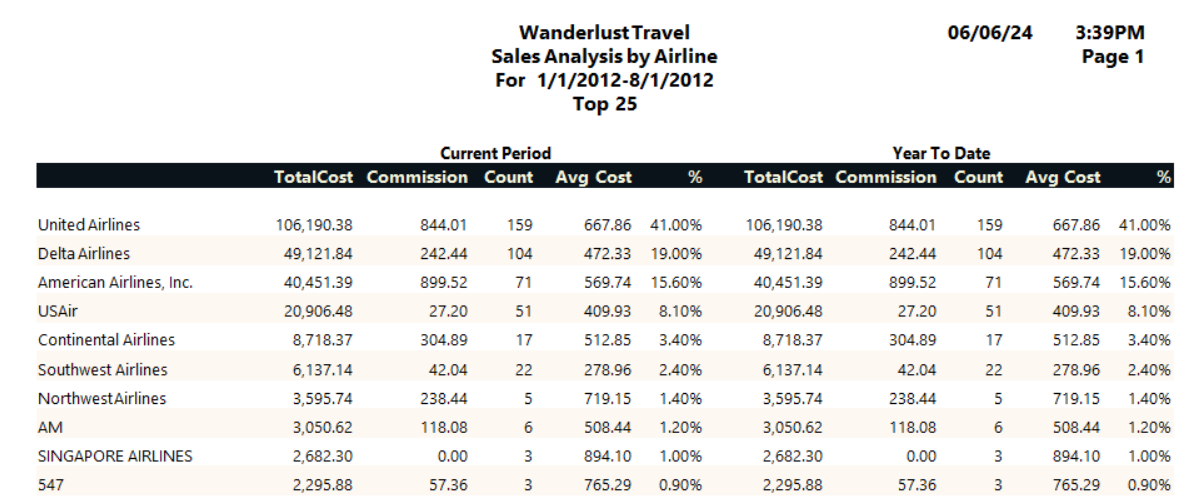Click the Wanderlust Travel report heading
The height and width of the screenshot is (502, 1201).
point(604,33)
